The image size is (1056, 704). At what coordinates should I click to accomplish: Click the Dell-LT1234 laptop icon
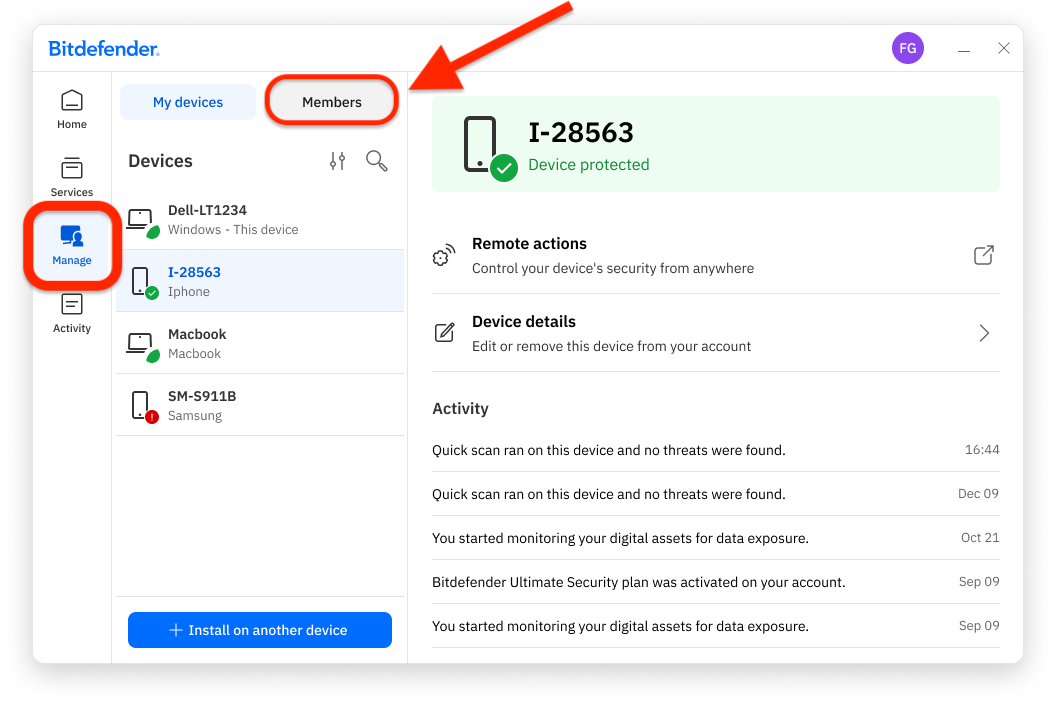point(143,222)
